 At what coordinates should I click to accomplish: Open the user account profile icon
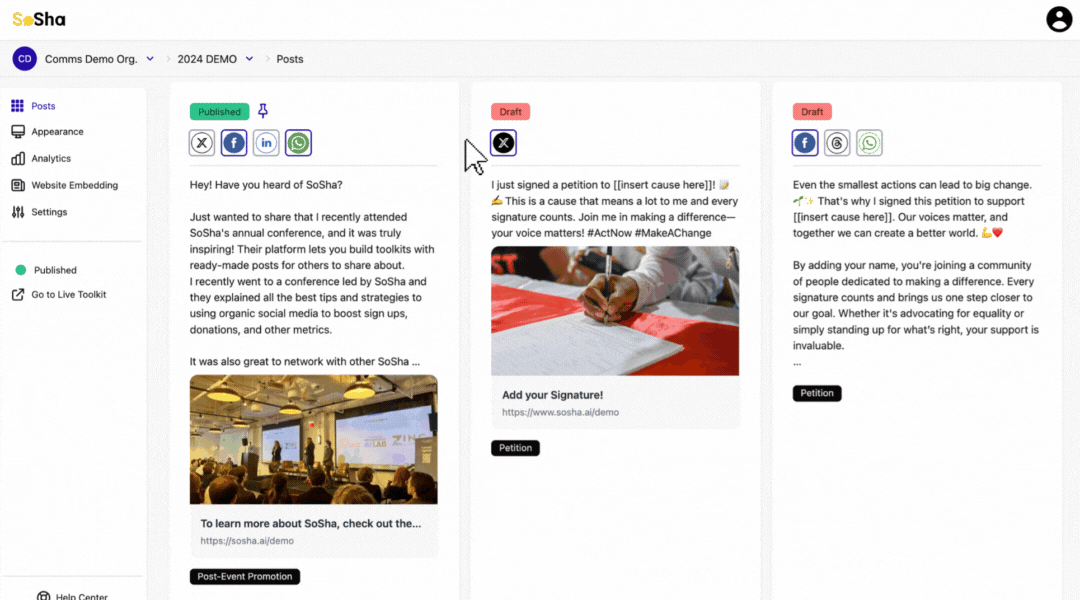click(x=1059, y=19)
